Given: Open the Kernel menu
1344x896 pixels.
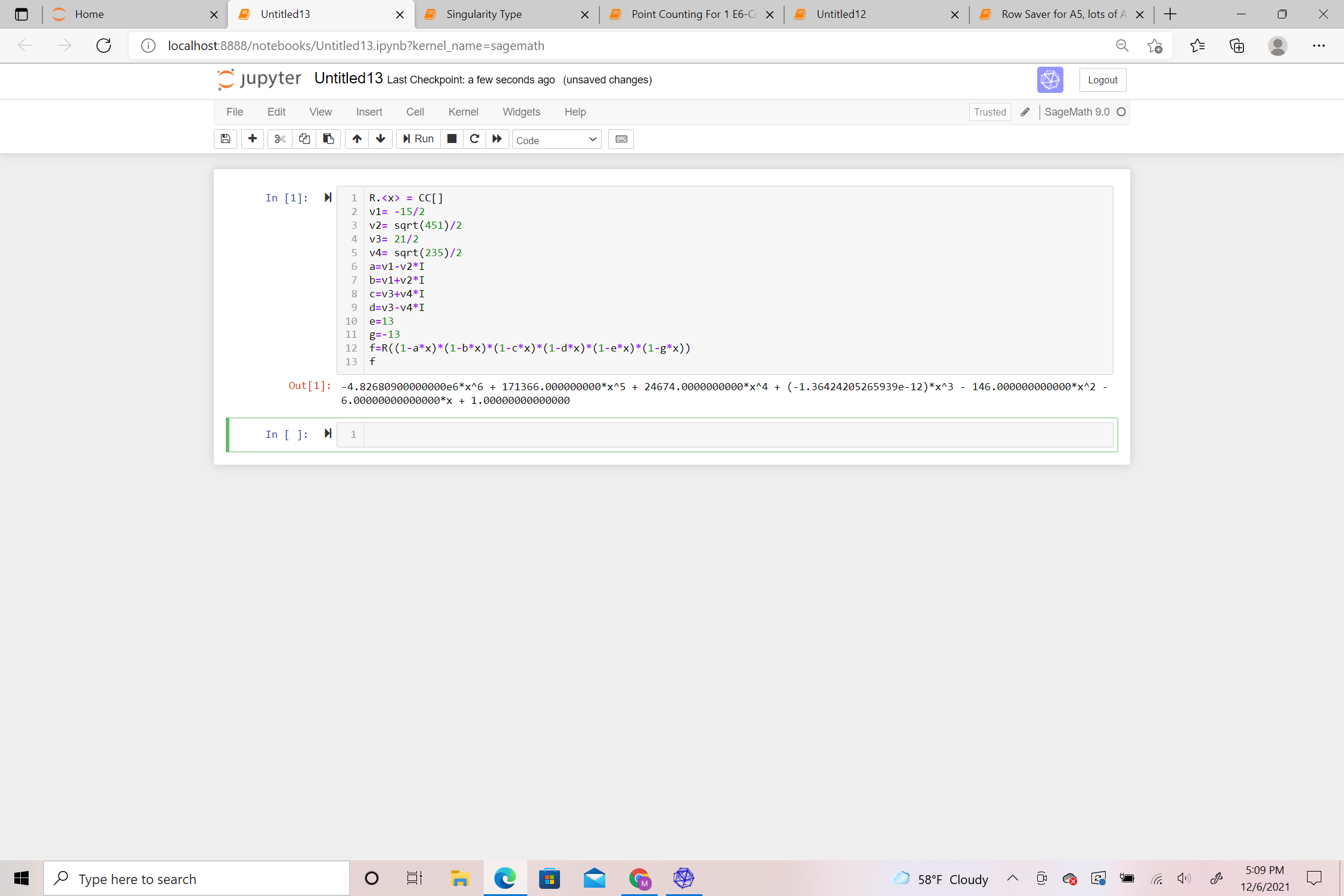Looking at the screenshot, I should click(463, 112).
